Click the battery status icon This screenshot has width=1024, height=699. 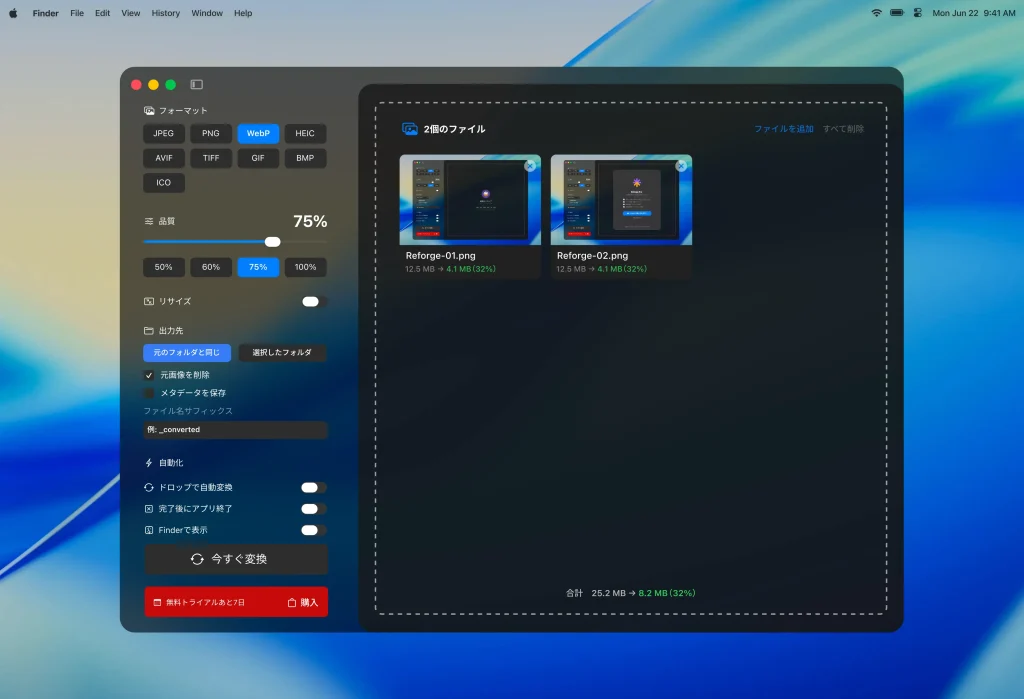tap(896, 13)
